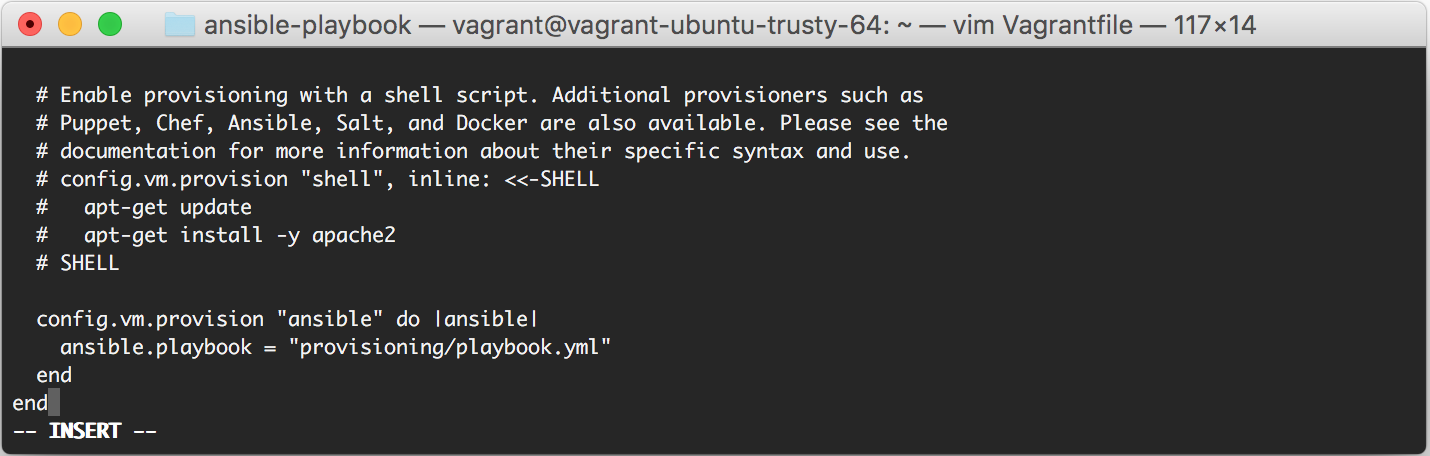
Task: Click the |ansible| block parameter
Action: pyautogui.click(x=491, y=319)
